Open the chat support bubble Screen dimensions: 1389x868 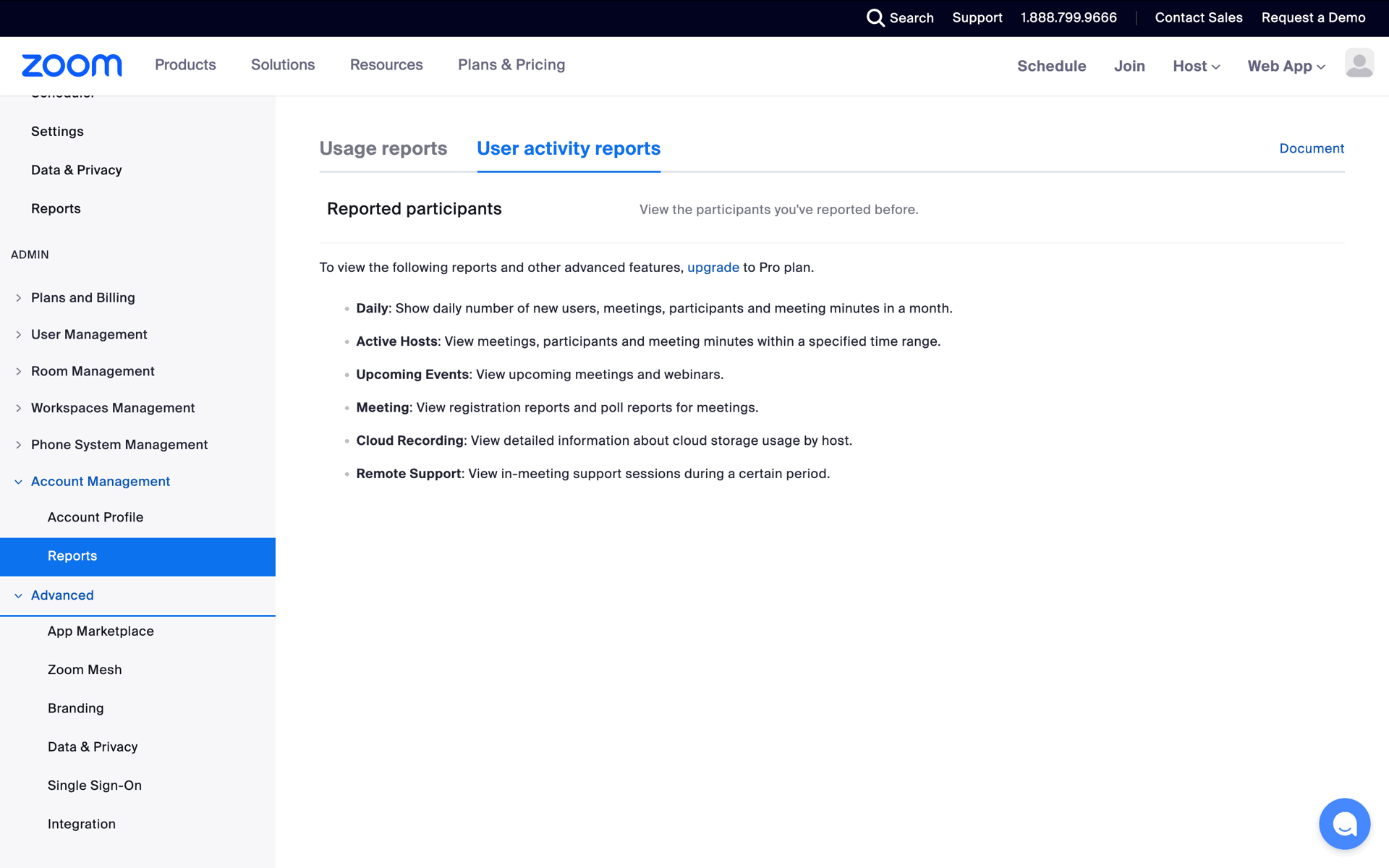point(1344,823)
